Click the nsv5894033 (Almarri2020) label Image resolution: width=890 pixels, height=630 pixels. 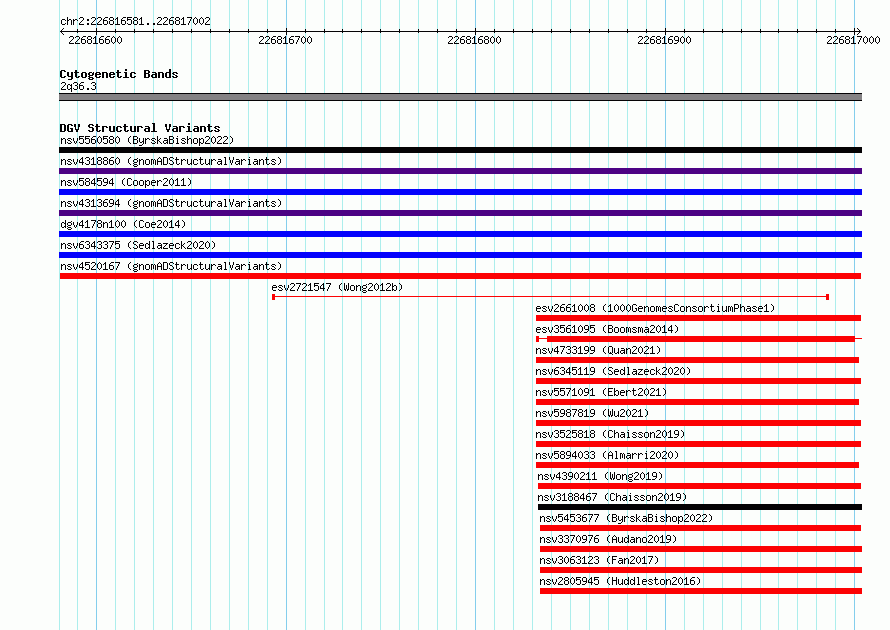pyautogui.click(x=607, y=455)
